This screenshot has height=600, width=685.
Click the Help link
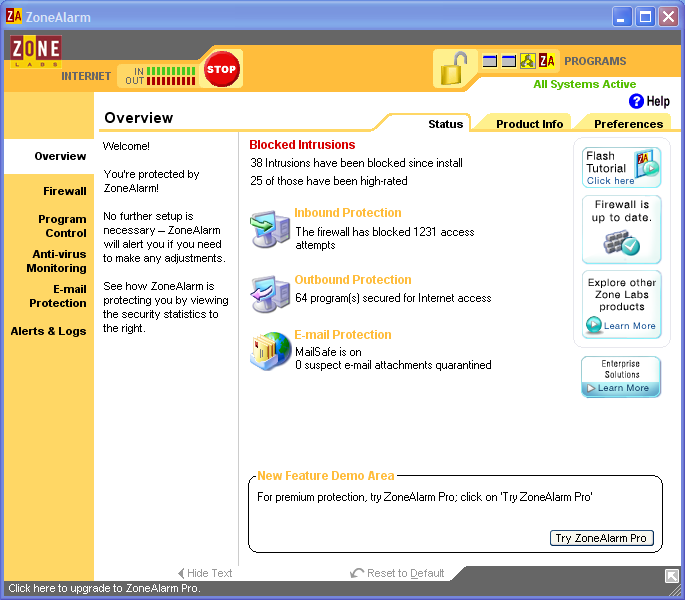tap(658, 101)
